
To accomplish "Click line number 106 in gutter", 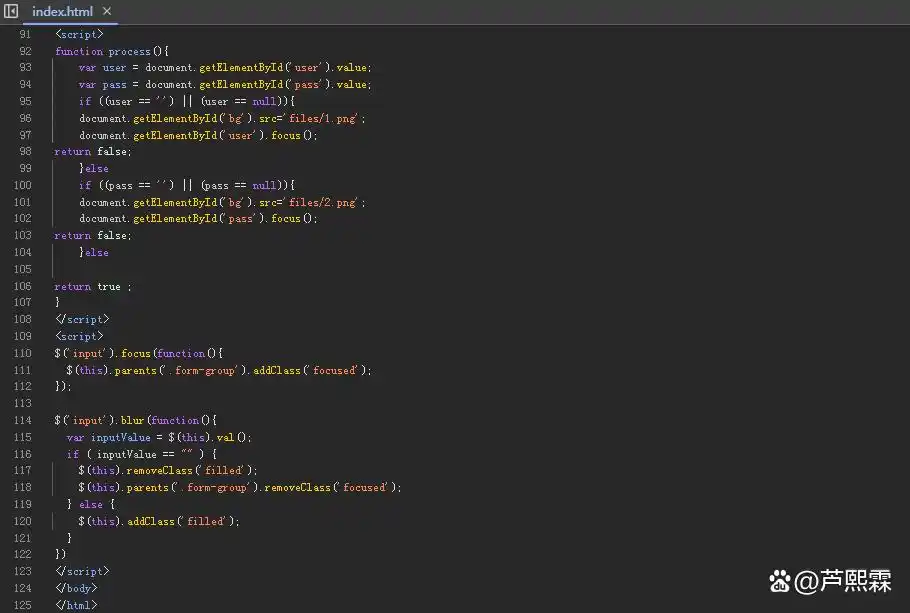I will [23, 286].
